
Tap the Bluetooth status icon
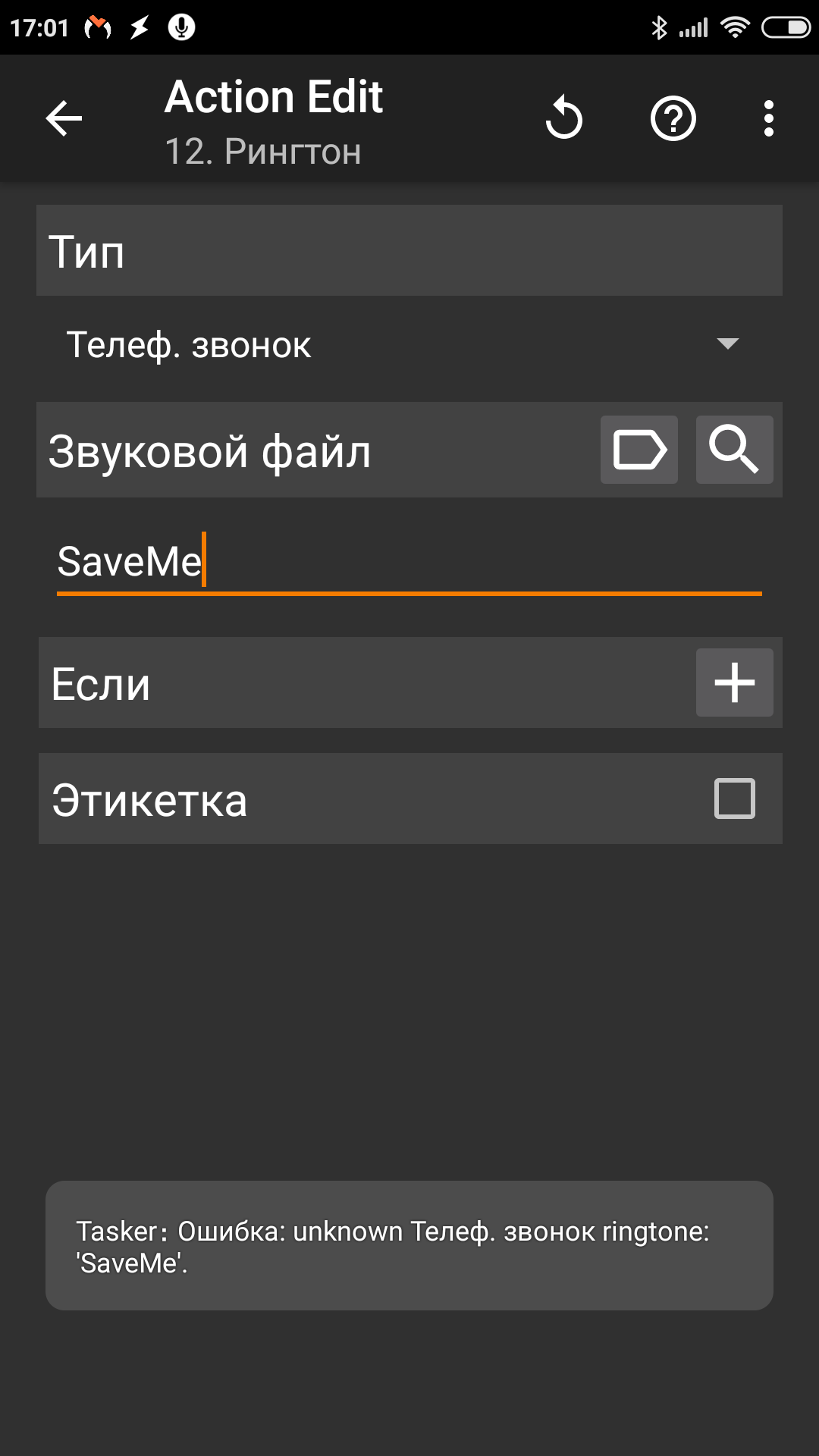659,28
